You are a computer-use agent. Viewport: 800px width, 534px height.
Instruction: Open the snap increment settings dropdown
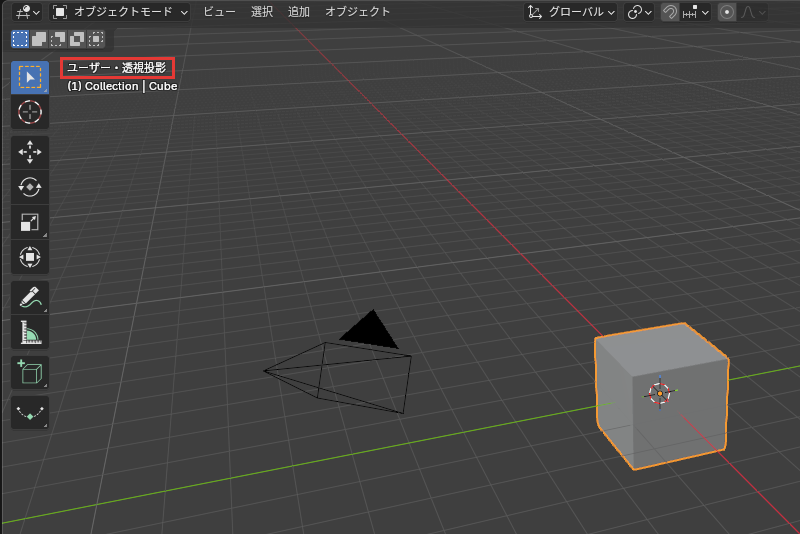pyautogui.click(x=695, y=12)
